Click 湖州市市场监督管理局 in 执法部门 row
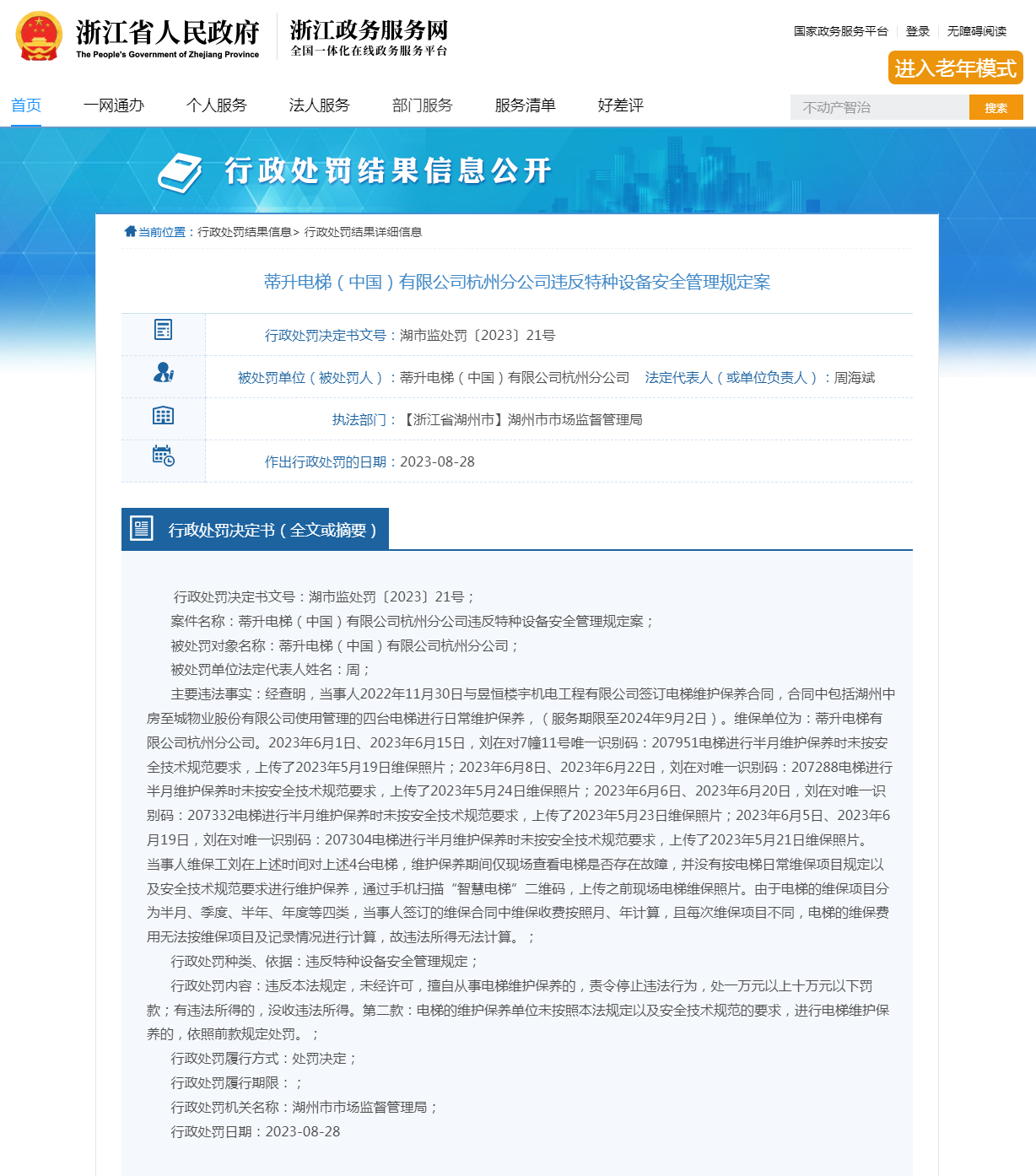Viewport: 1036px width, 1176px height. pyautogui.click(x=575, y=419)
